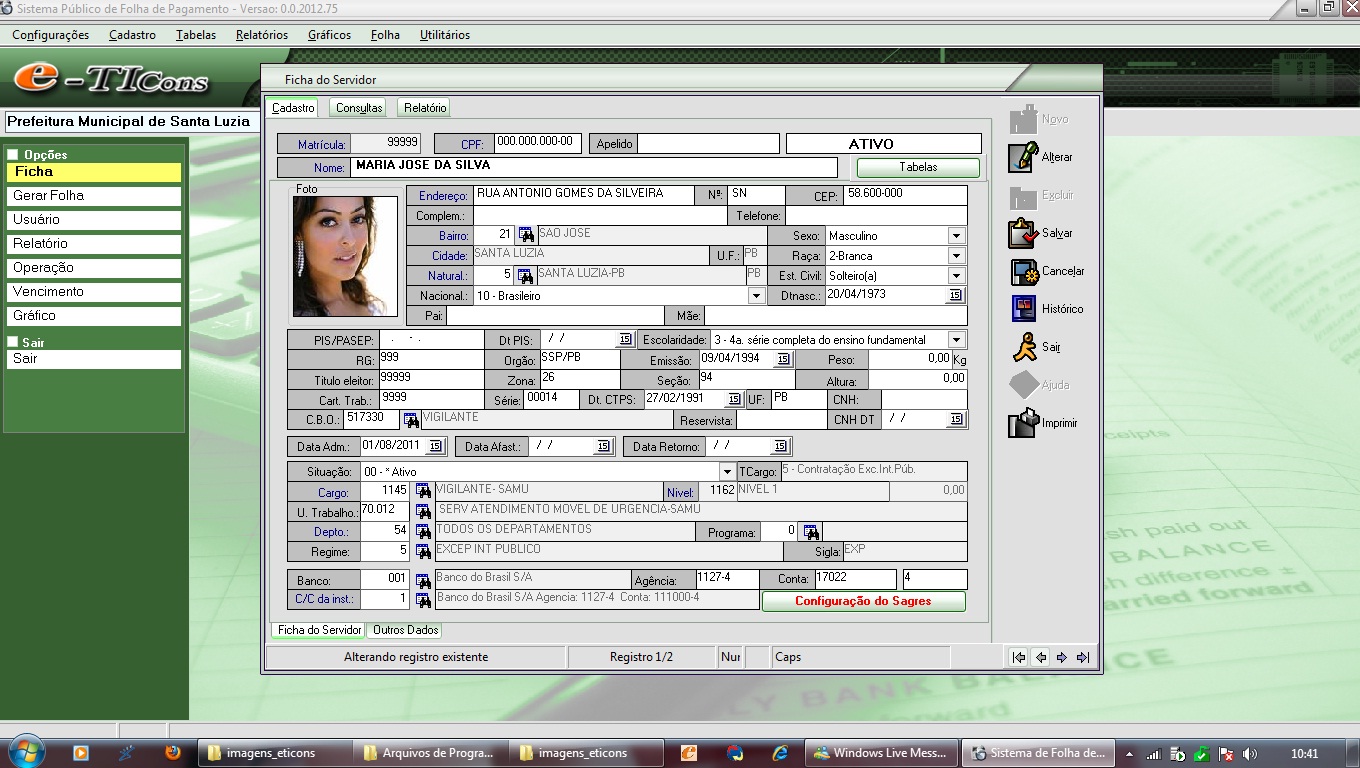Toggle the Opções checkbox in sidebar
This screenshot has height=768, width=1360.
(x=13, y=155)
